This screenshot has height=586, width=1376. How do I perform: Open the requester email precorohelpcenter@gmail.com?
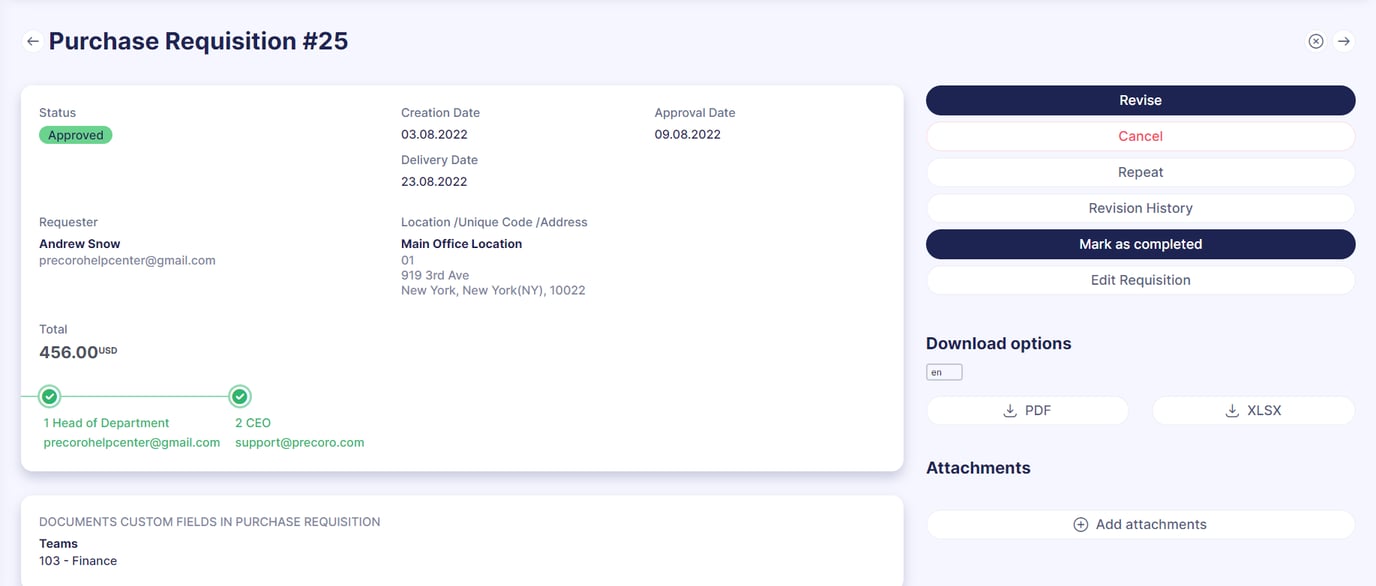coord(127,259)
